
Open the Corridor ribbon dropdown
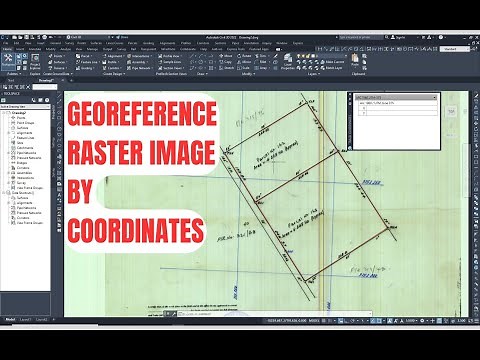pyautogui.click(x=113, y=68)
